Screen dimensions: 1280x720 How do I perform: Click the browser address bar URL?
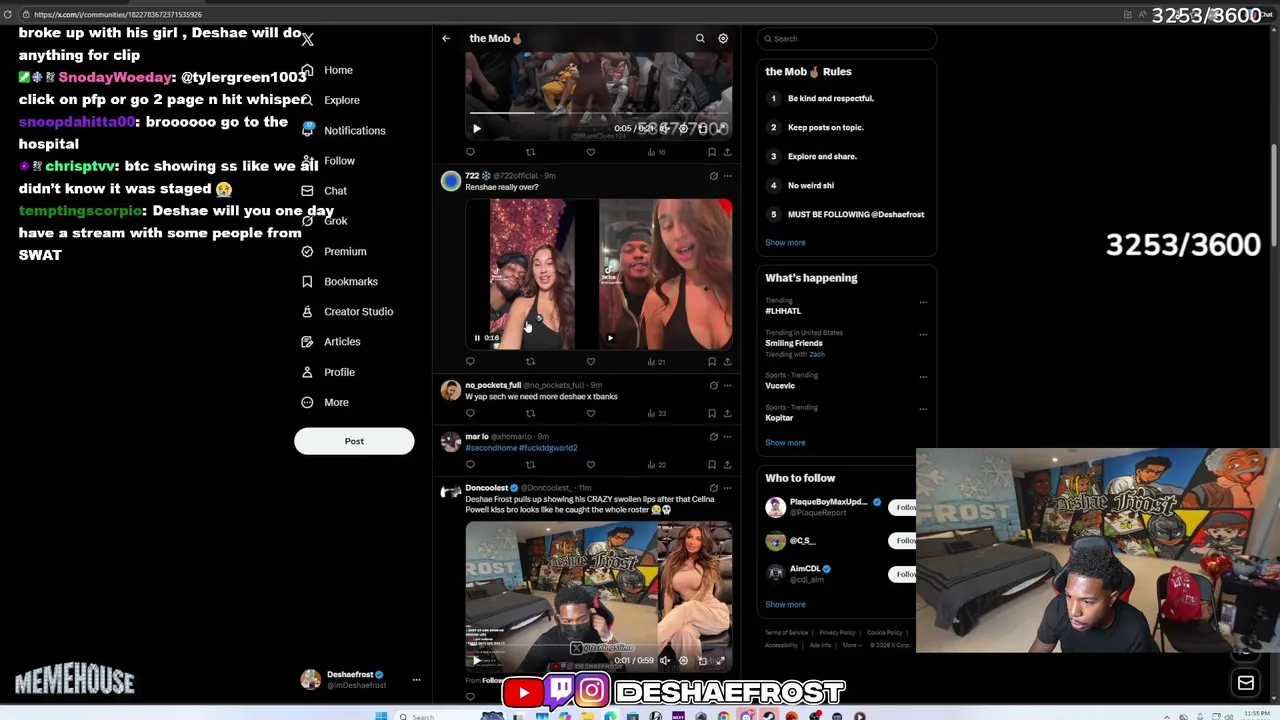118,14
